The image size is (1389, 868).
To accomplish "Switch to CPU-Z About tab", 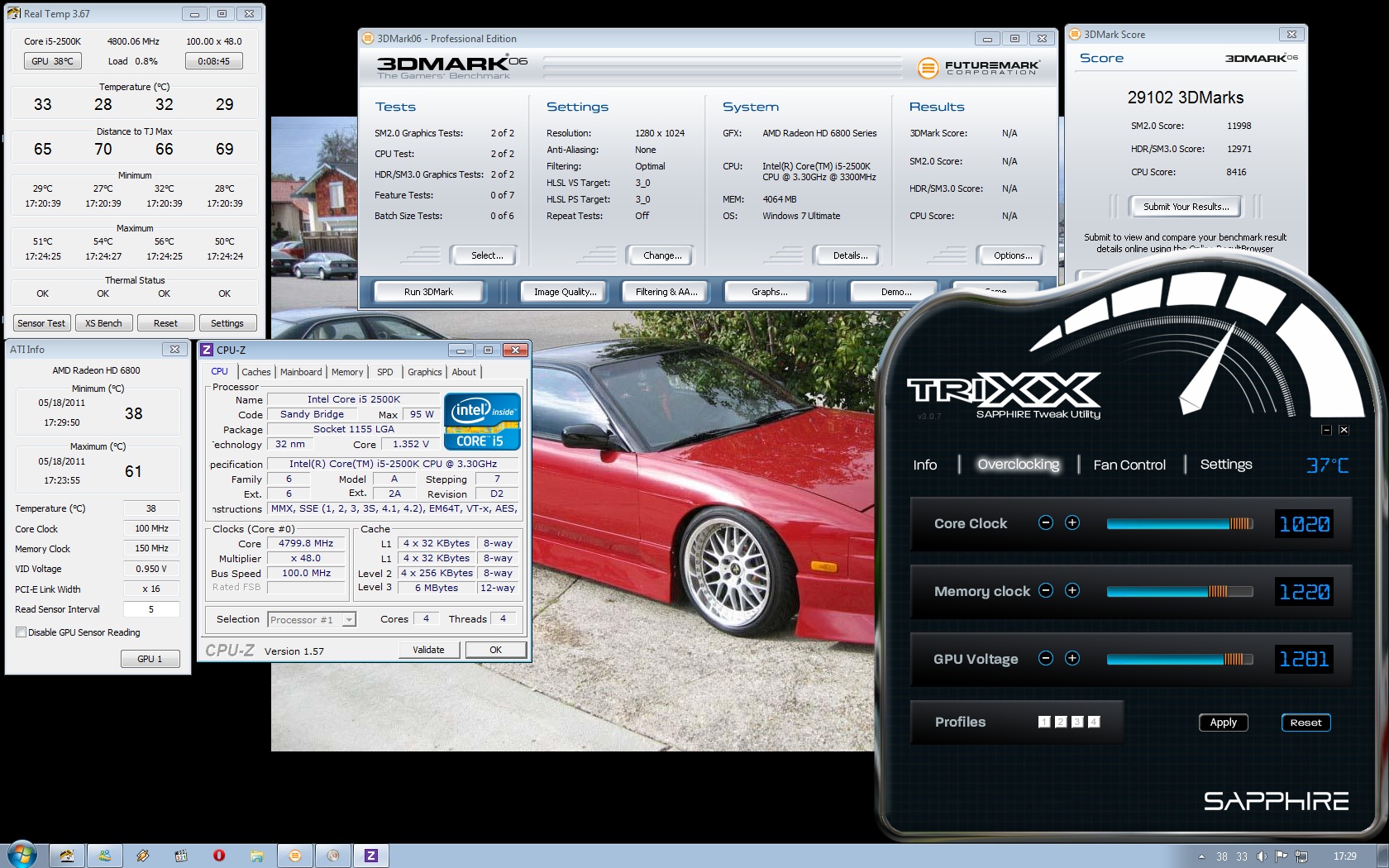I will click(464, 372).
